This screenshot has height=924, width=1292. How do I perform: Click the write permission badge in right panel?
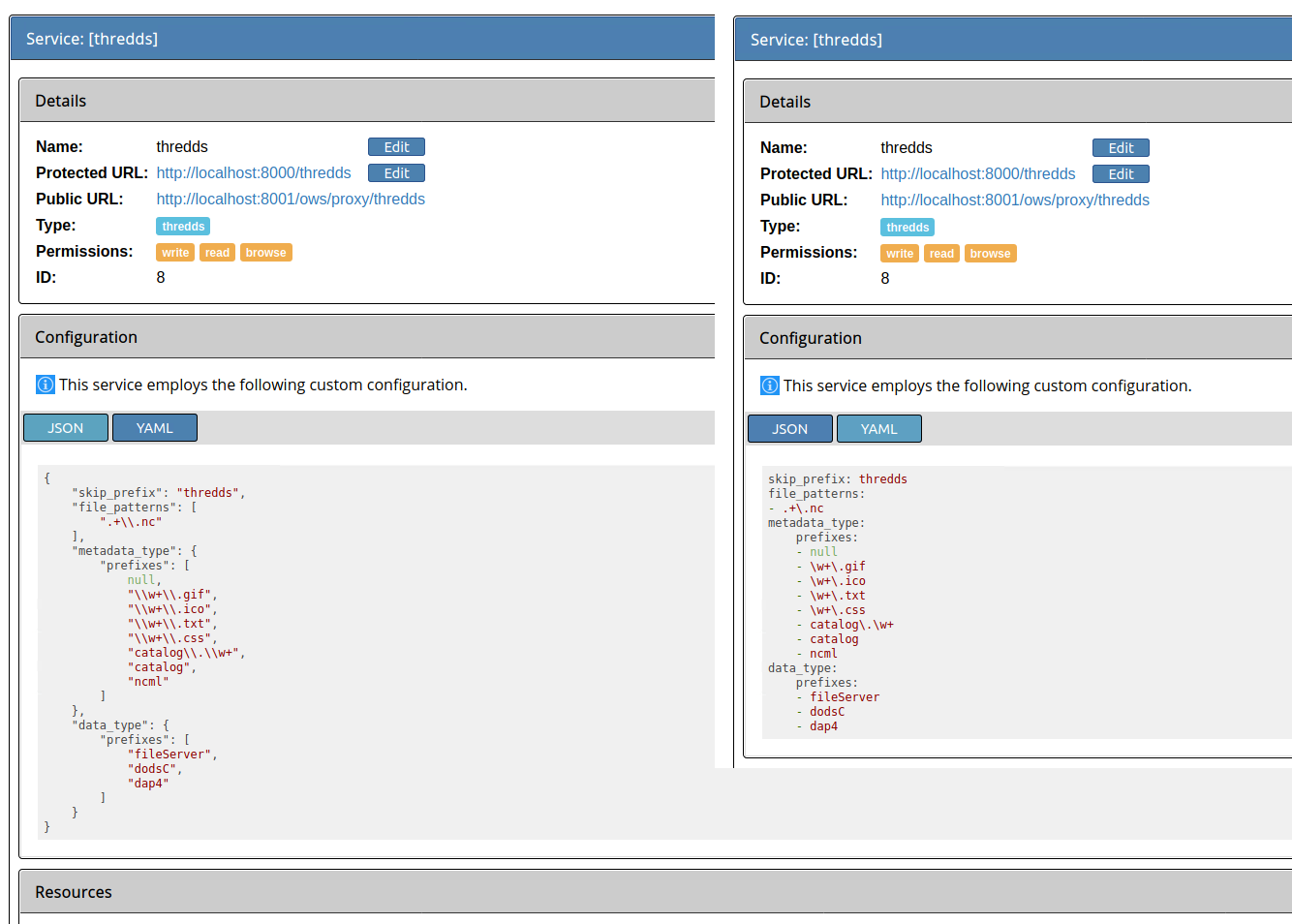click(900, 254)
